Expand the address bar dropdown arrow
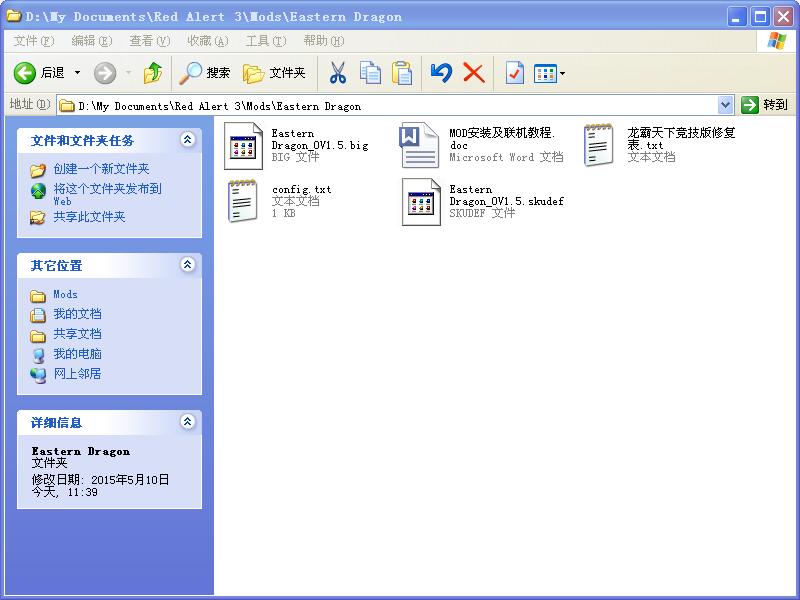Image resolution: width=800 pixels, height=600 pixels. click(726, 105)
